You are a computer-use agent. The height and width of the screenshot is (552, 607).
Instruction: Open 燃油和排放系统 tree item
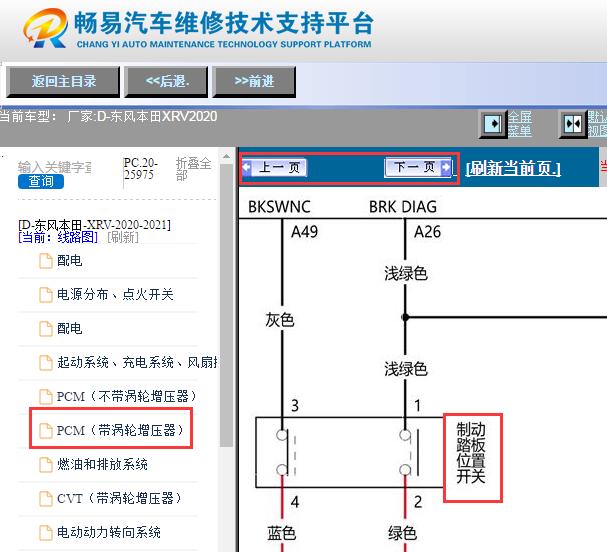click(x=102, y=464)
